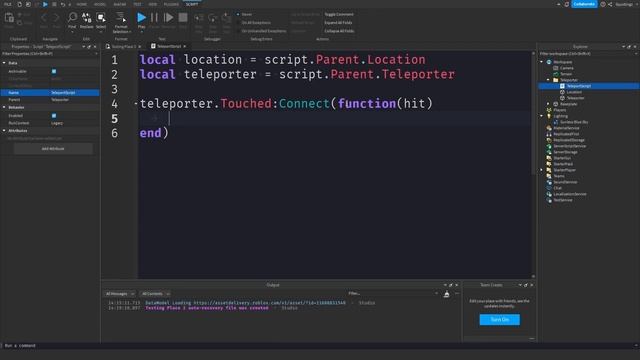Select TeleportScript in Explorer

tap(578, 86)
